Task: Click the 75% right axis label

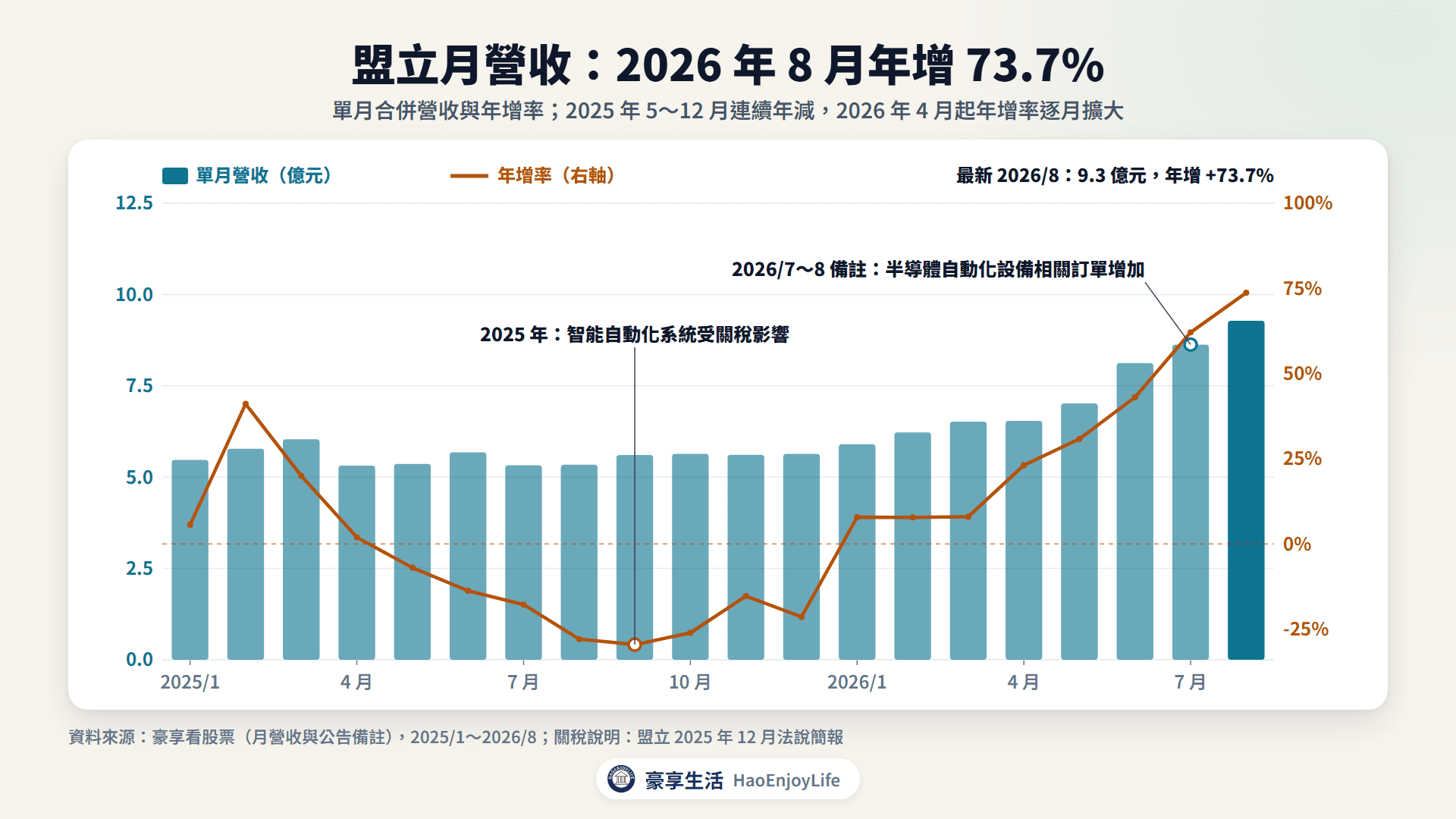Action: (x=1302, y=289)
